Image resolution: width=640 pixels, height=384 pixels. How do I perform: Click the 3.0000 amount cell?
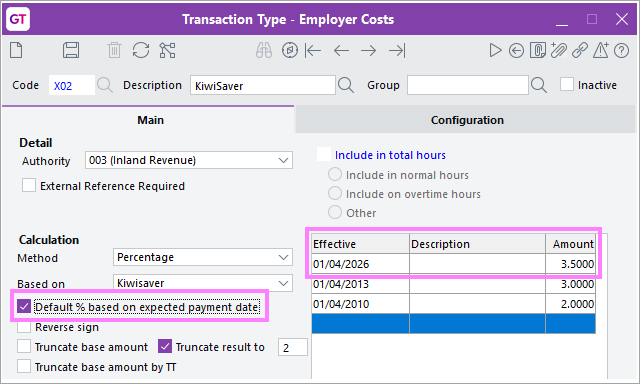point(570,284)
